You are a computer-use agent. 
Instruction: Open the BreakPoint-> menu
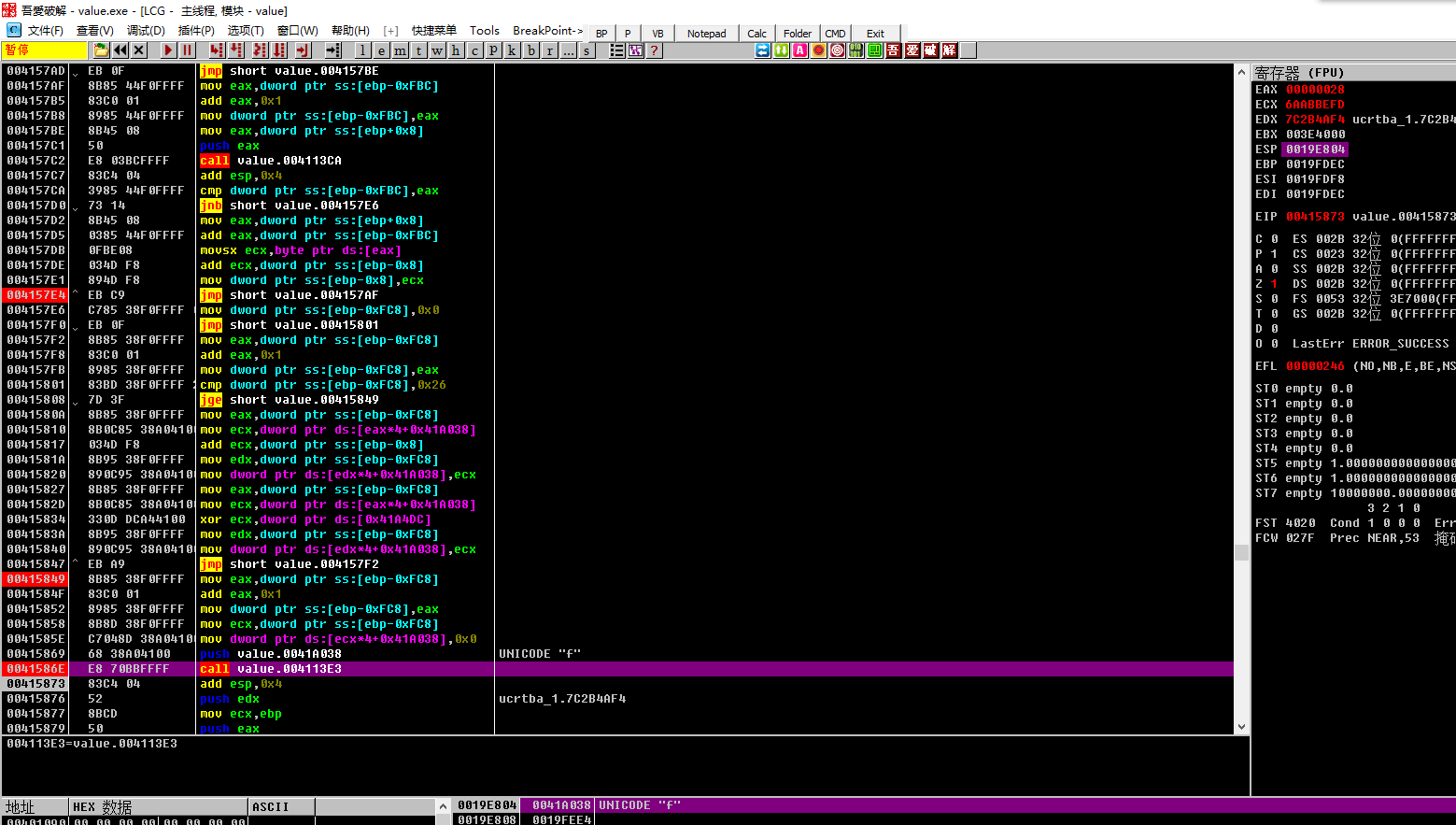pos(548,31)
